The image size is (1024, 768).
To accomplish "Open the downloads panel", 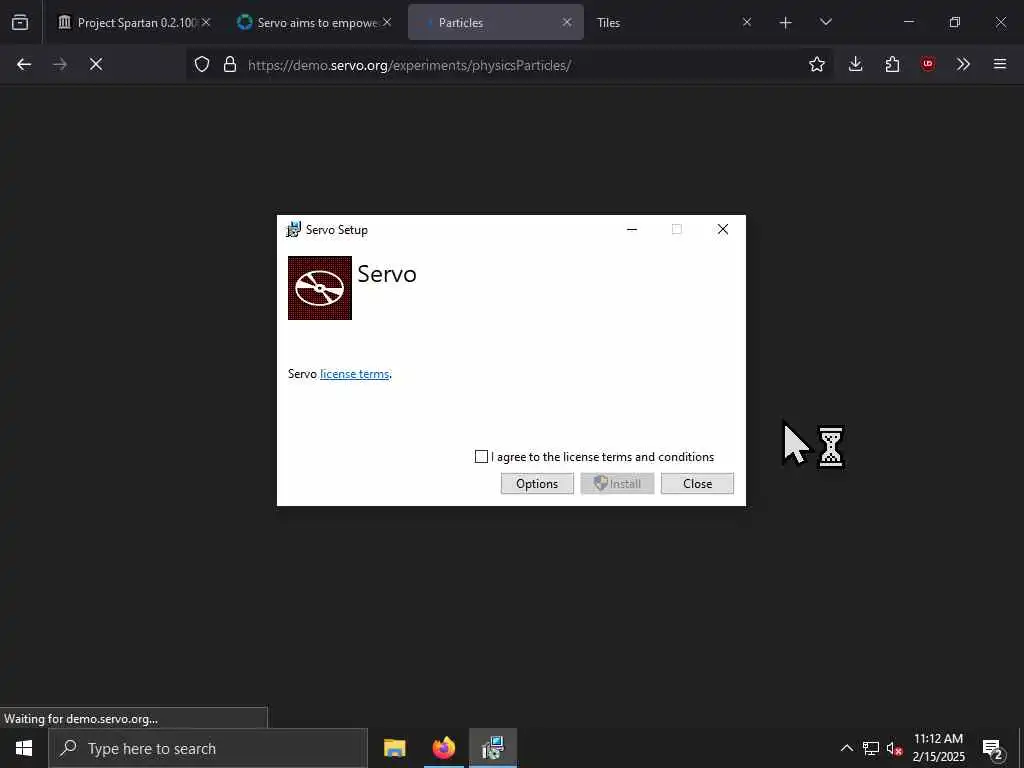I will click(x=856, y=64).
